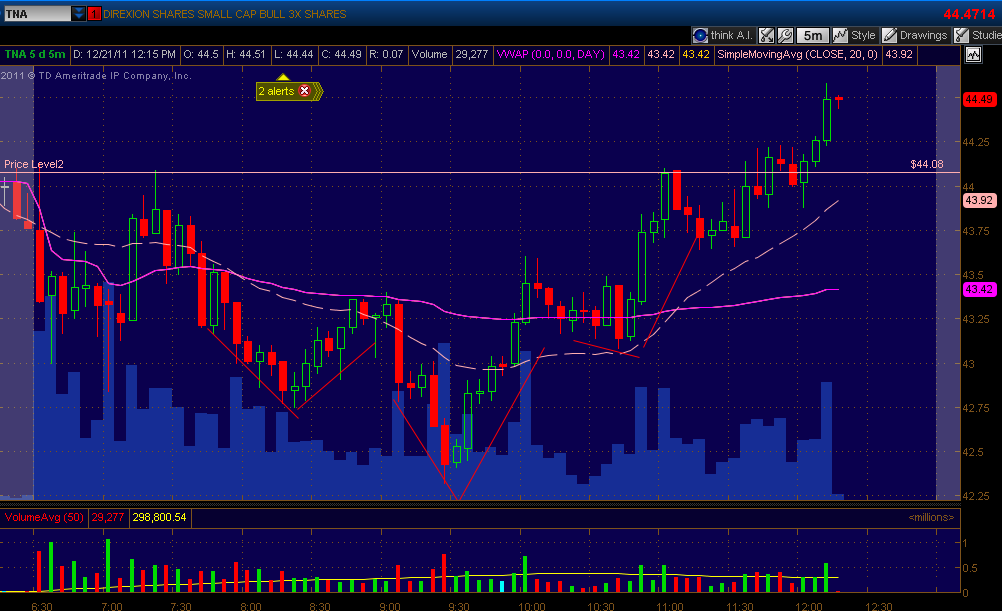Click the Volume label in status row
This screenshot has width=1002, height=611.
[429, 54]
